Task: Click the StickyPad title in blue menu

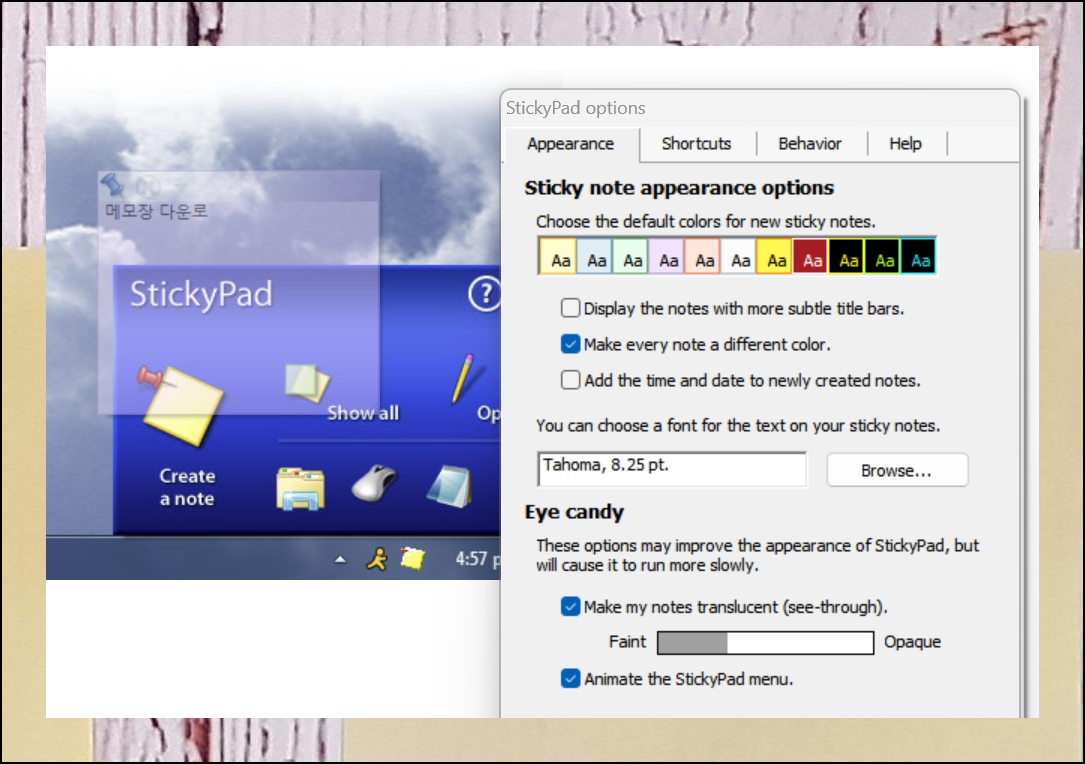Action: coord(201,294)
